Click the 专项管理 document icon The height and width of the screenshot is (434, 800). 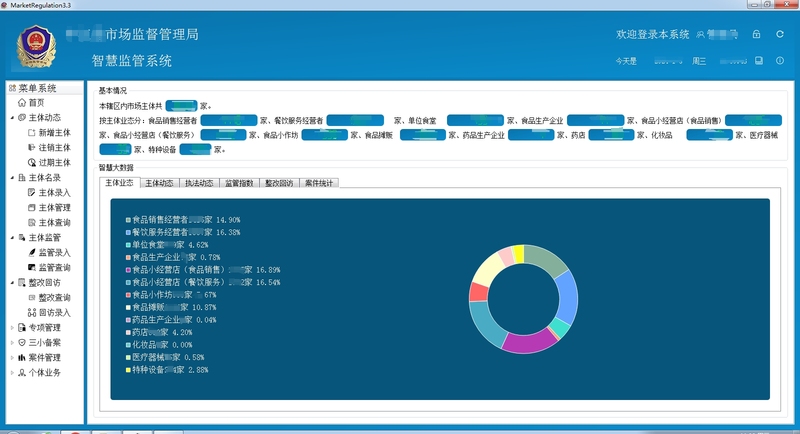22,327
